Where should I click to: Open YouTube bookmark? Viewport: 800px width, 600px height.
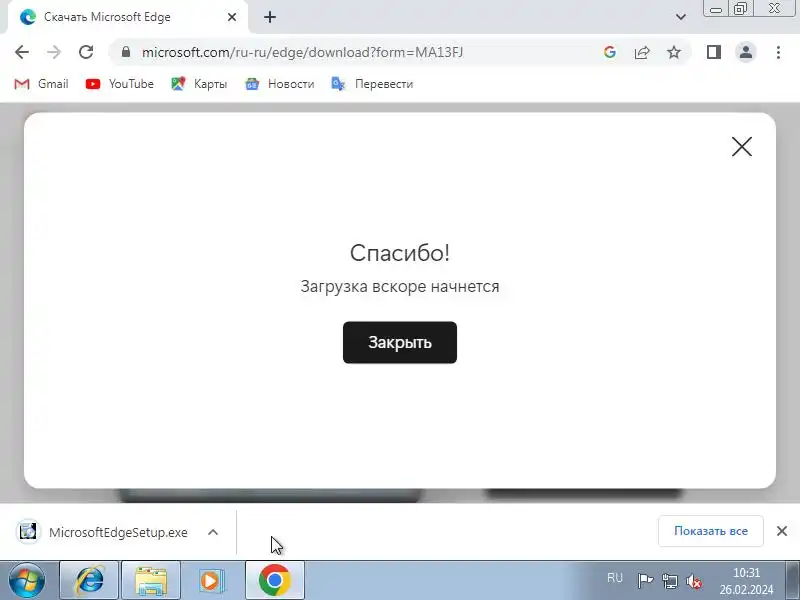120,84
